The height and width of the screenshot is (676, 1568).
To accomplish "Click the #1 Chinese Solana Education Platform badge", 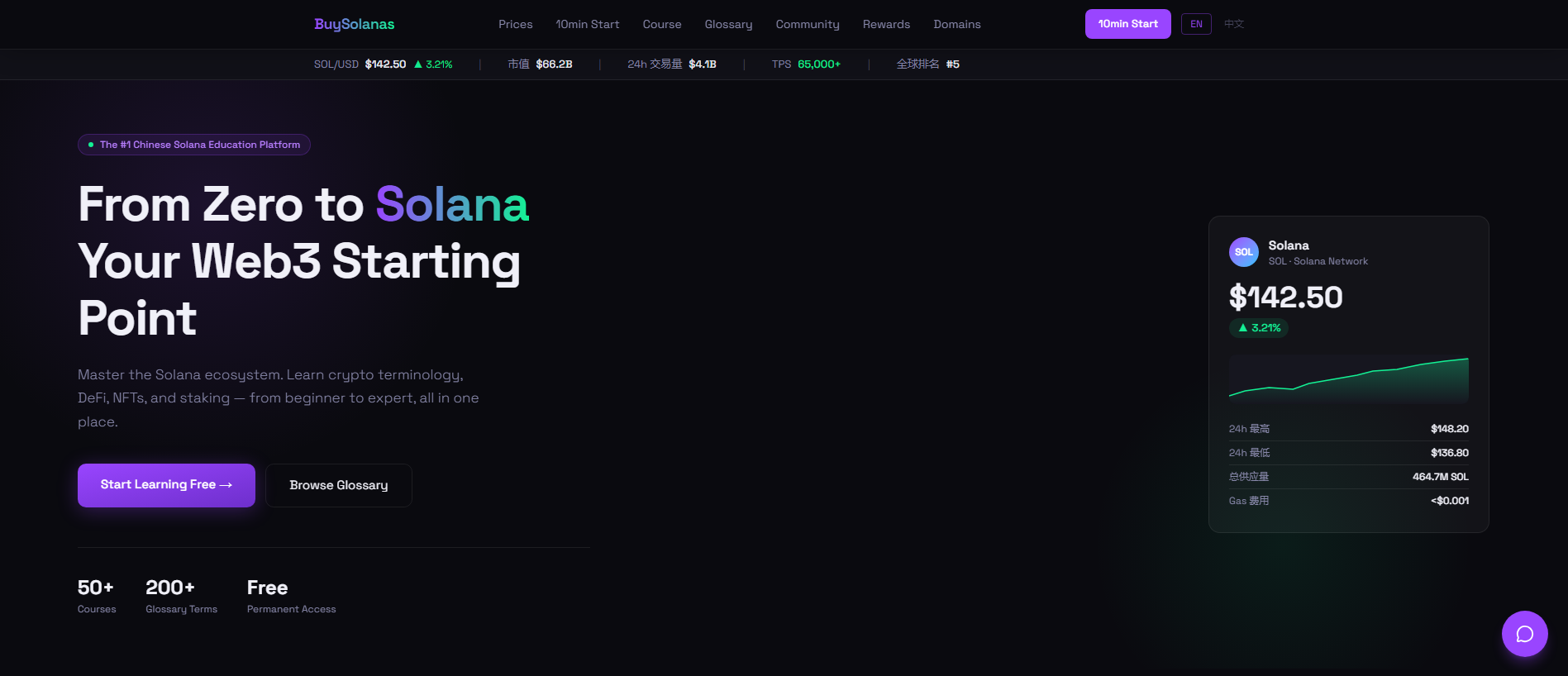I will (194, 145).
